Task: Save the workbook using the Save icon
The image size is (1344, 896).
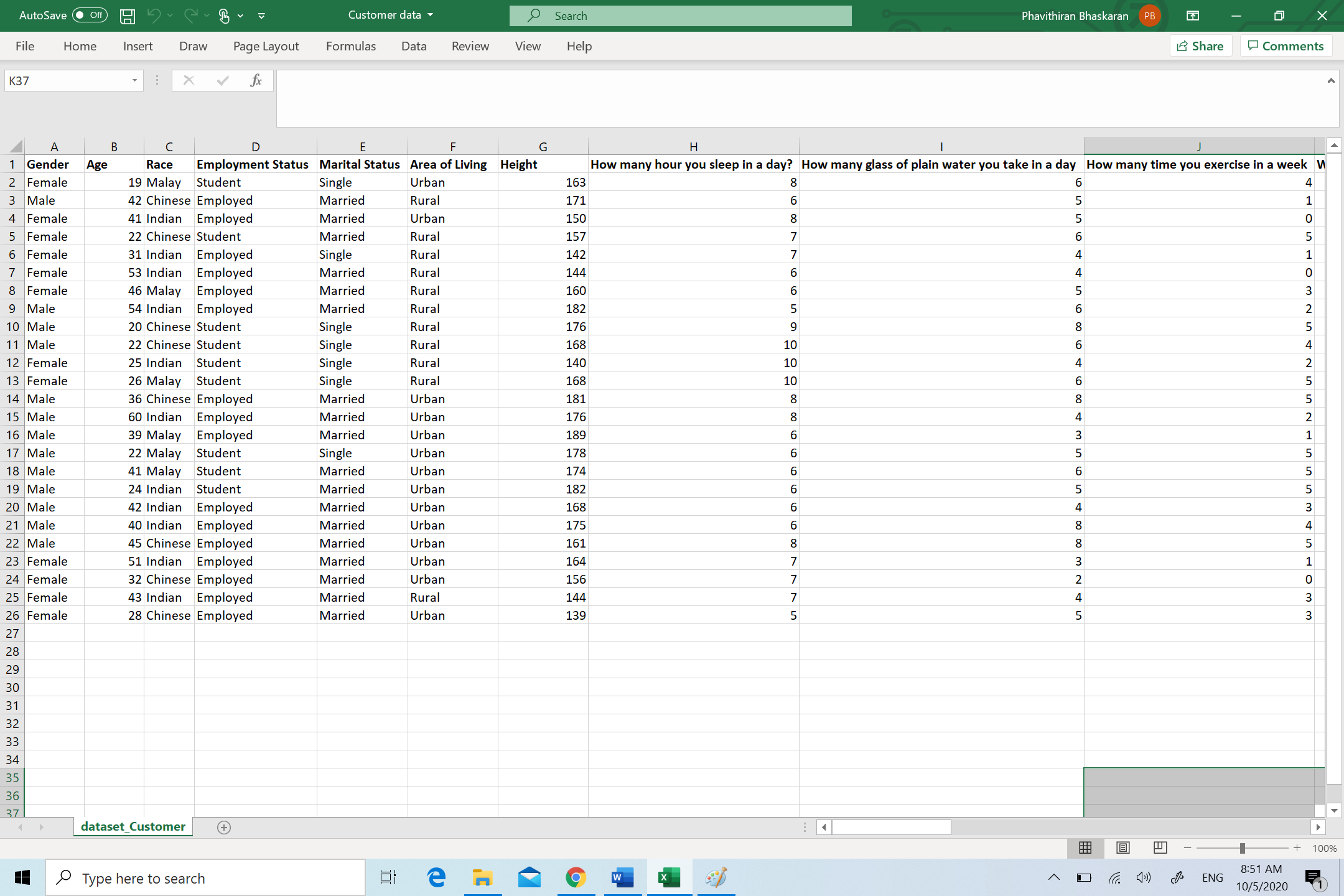Action: click(127, 16)
